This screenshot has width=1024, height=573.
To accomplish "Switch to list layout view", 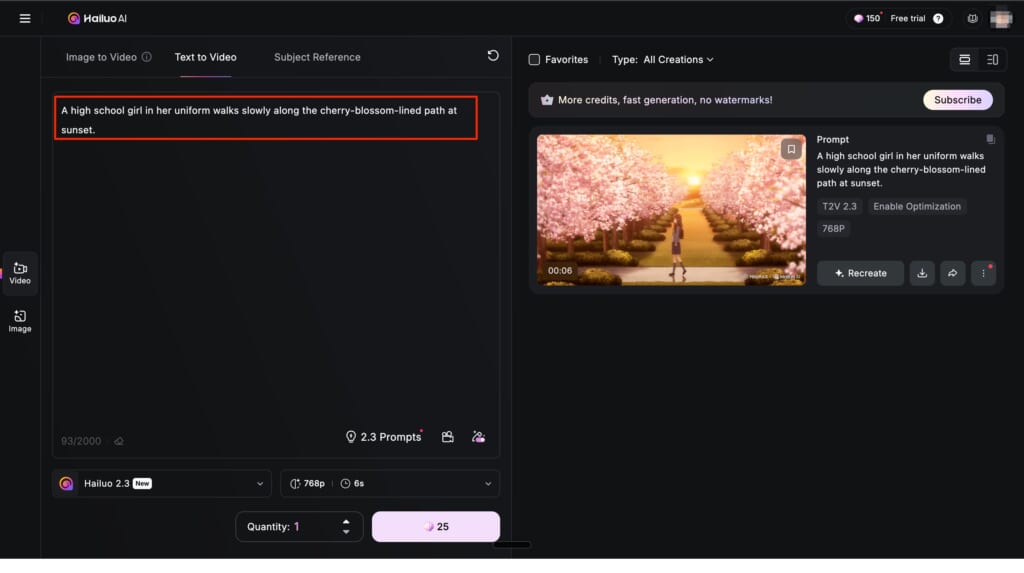I will point(964,59).
